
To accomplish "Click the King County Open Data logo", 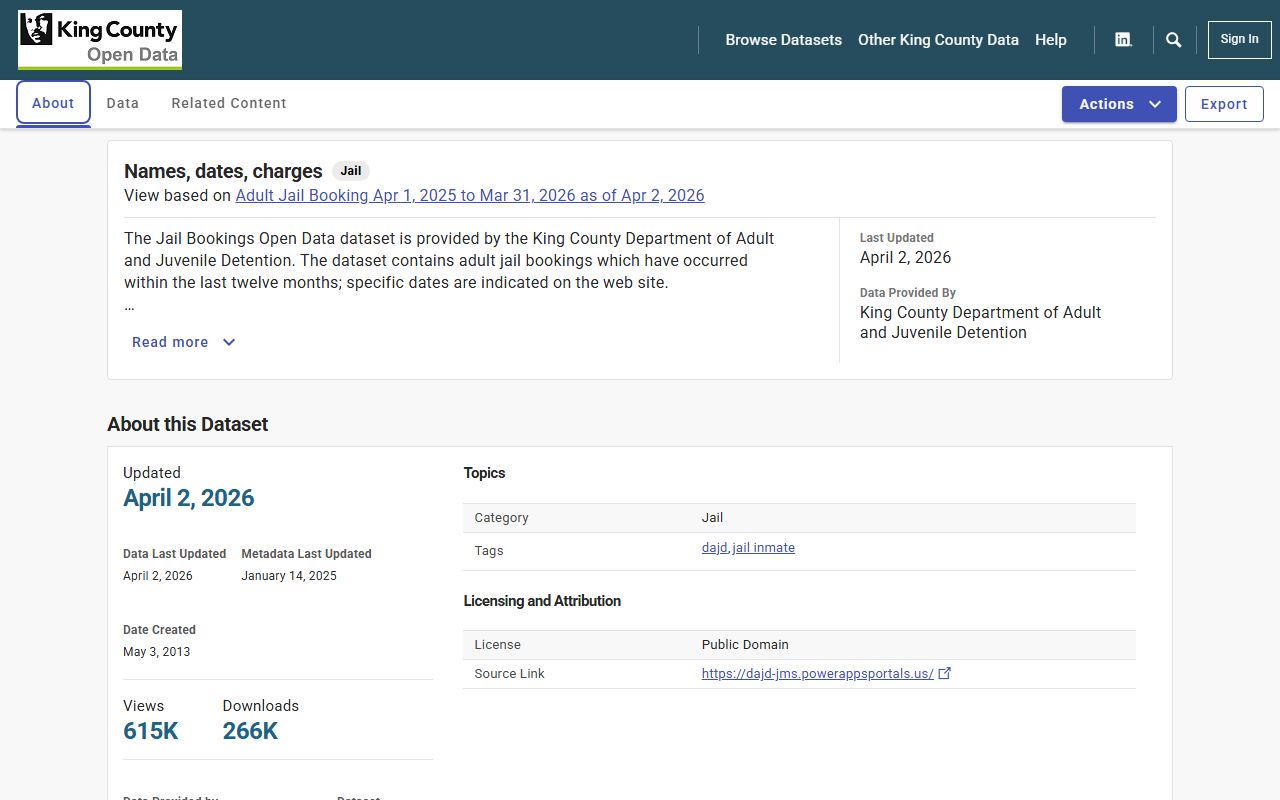I will (100, 40).
